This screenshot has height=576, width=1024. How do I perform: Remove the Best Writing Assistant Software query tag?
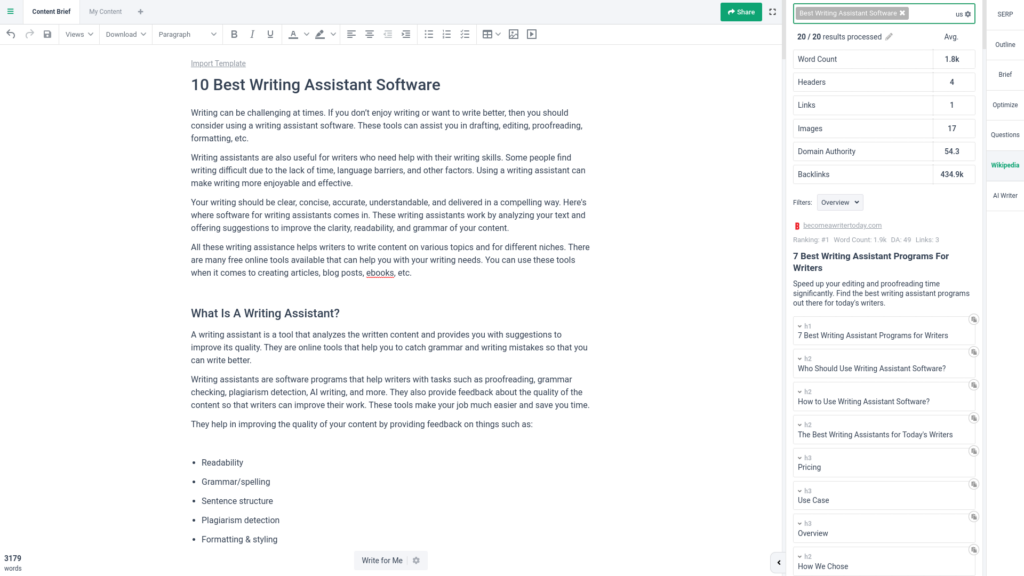tap(903, 13)
